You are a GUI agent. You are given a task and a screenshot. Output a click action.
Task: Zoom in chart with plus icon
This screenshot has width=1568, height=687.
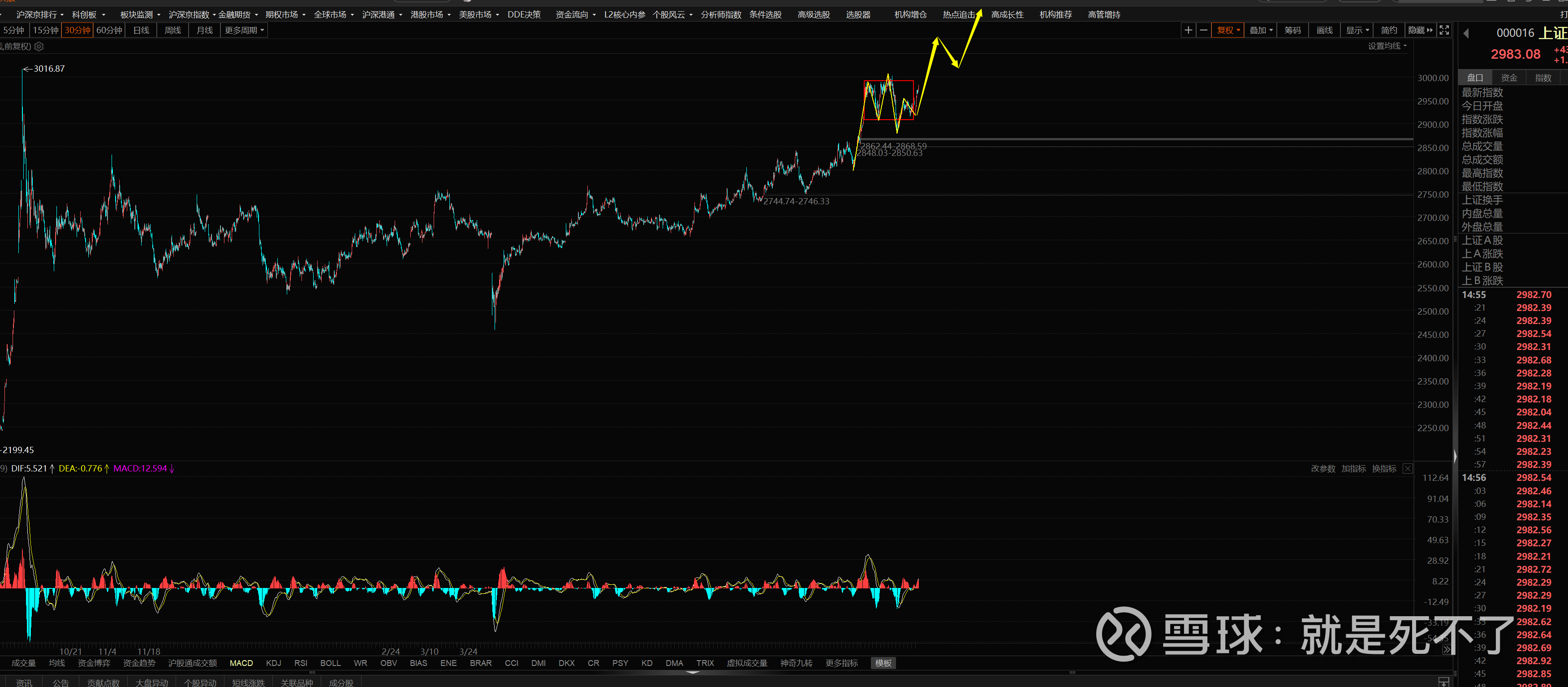[x=1188, y=30]
